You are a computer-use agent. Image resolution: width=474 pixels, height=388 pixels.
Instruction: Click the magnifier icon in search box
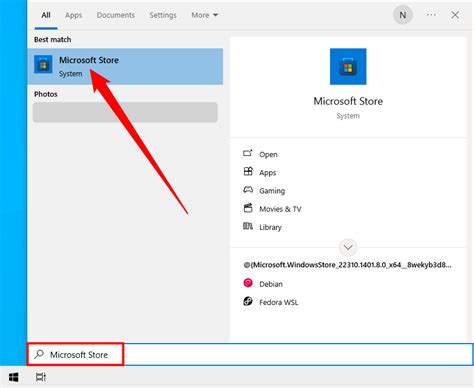click(39, 354)
